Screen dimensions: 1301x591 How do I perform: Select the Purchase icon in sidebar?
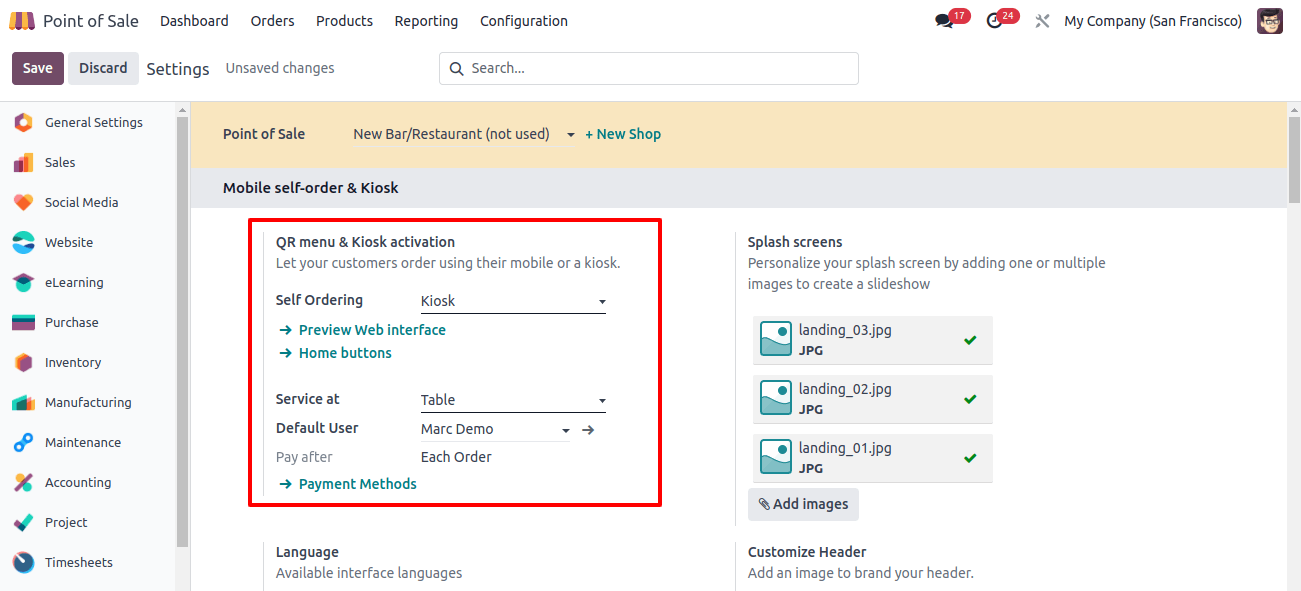tap(24, 323)
